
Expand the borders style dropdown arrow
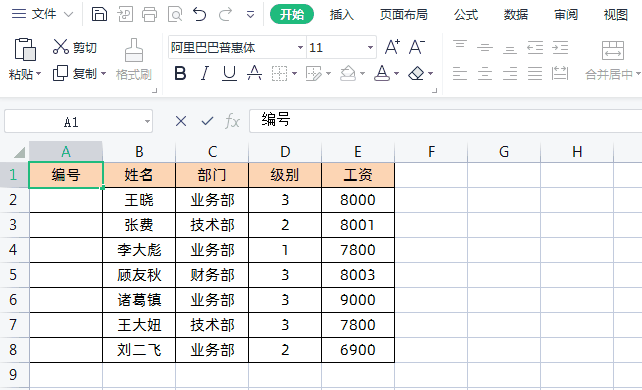tap(294, 74)
